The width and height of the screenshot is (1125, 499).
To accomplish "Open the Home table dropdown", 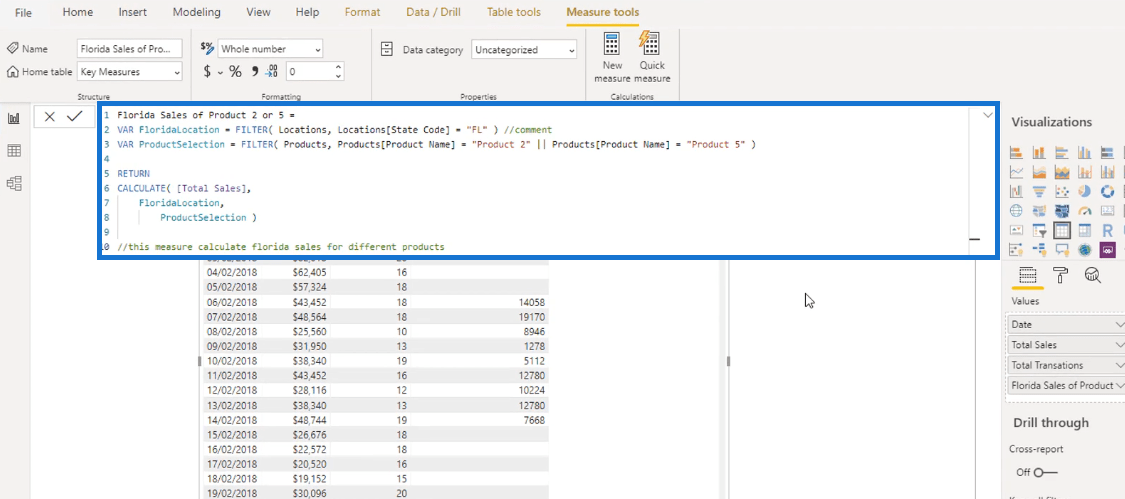I will point(130,72).
